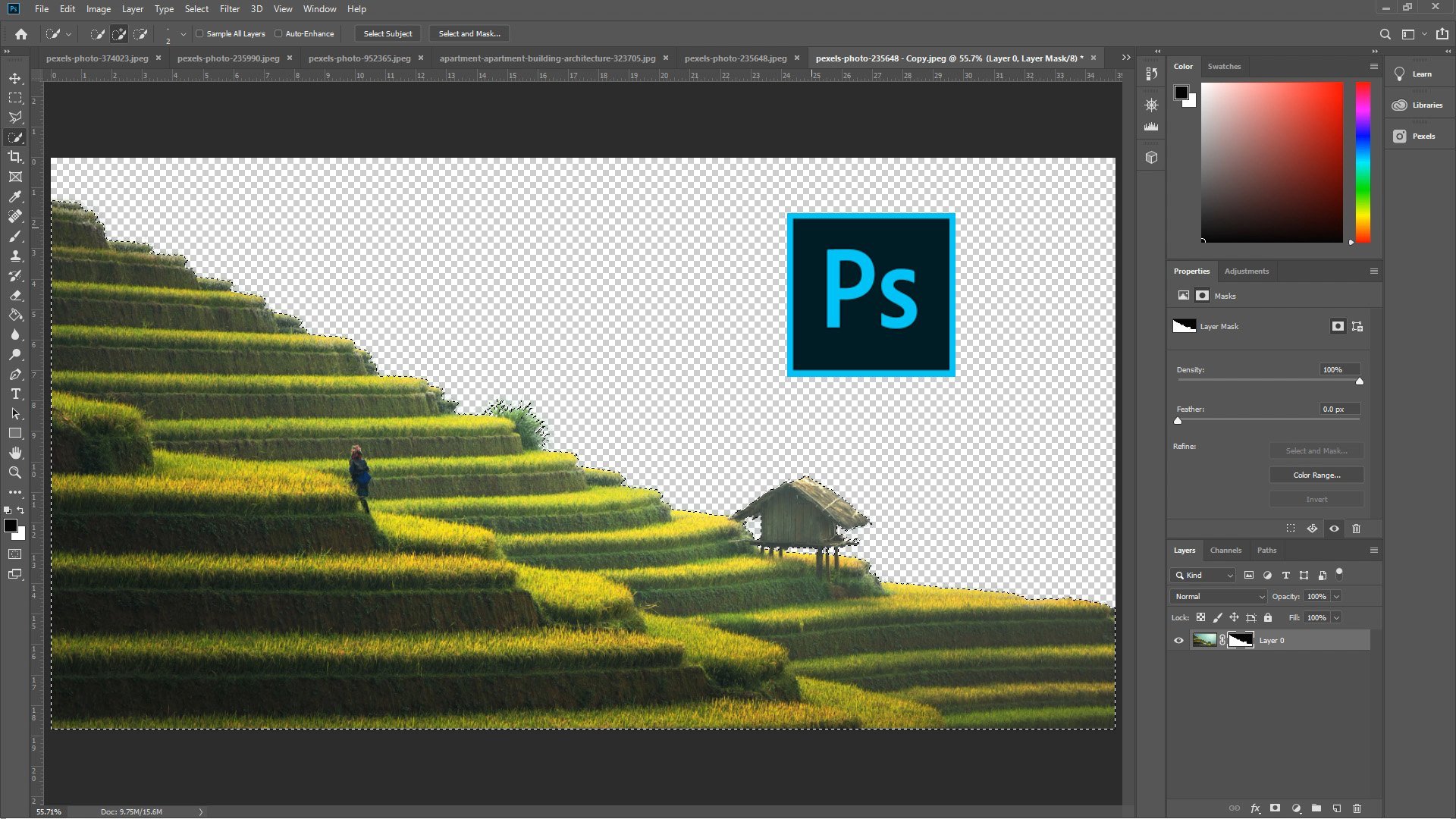Click the Invert layer mask icon
Image resolution: width=1456 pixels, height=819 pixels.
tap(1317, 499)
